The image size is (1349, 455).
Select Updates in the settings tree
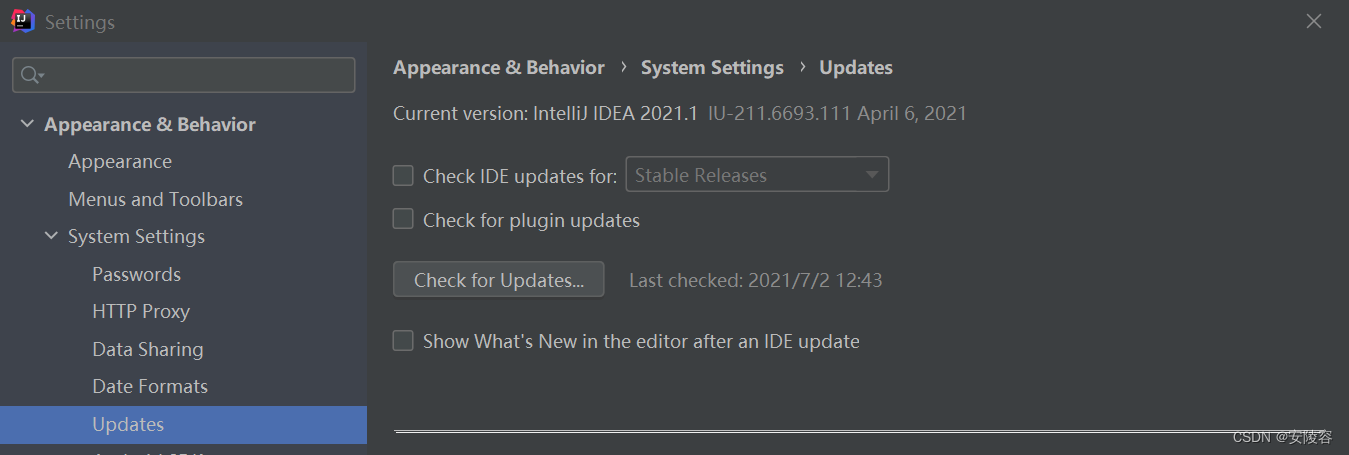[x=128, y=424]
